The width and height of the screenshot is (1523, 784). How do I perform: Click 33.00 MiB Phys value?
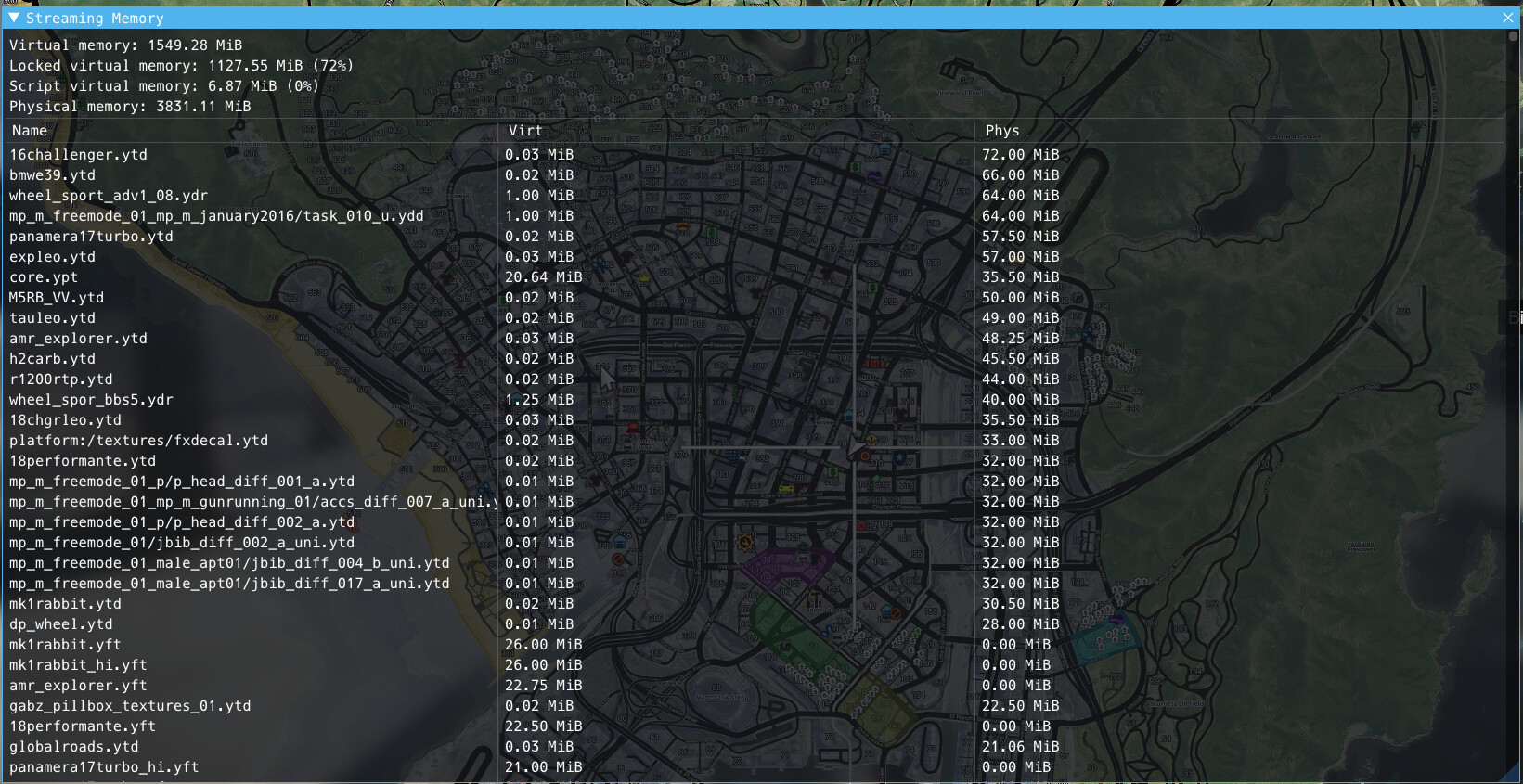click(x=1021, y=441)
